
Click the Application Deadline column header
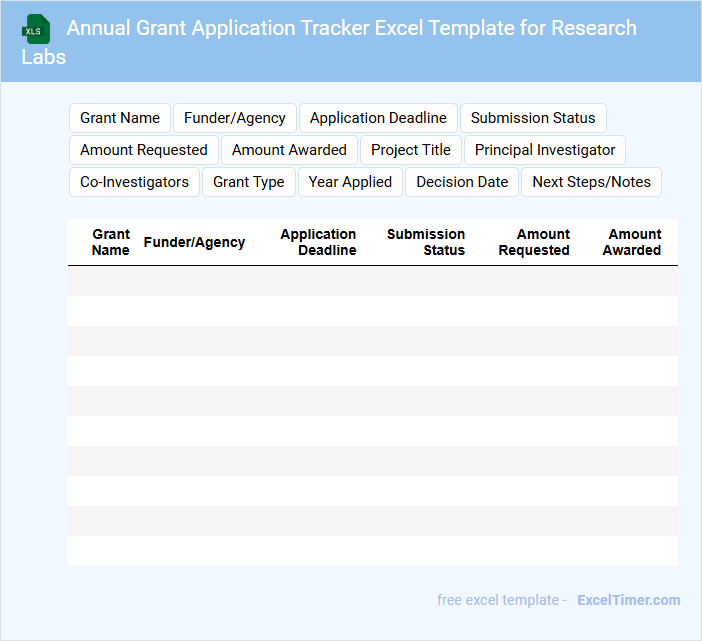(318, 242)
